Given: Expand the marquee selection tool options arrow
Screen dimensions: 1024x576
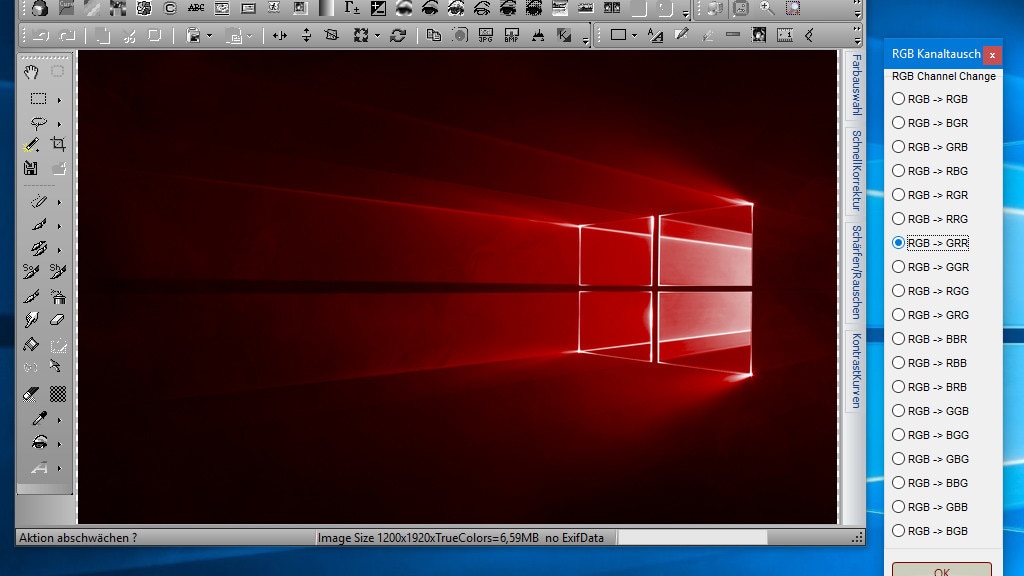Looking at the screenshot, I should pos(59,100).
